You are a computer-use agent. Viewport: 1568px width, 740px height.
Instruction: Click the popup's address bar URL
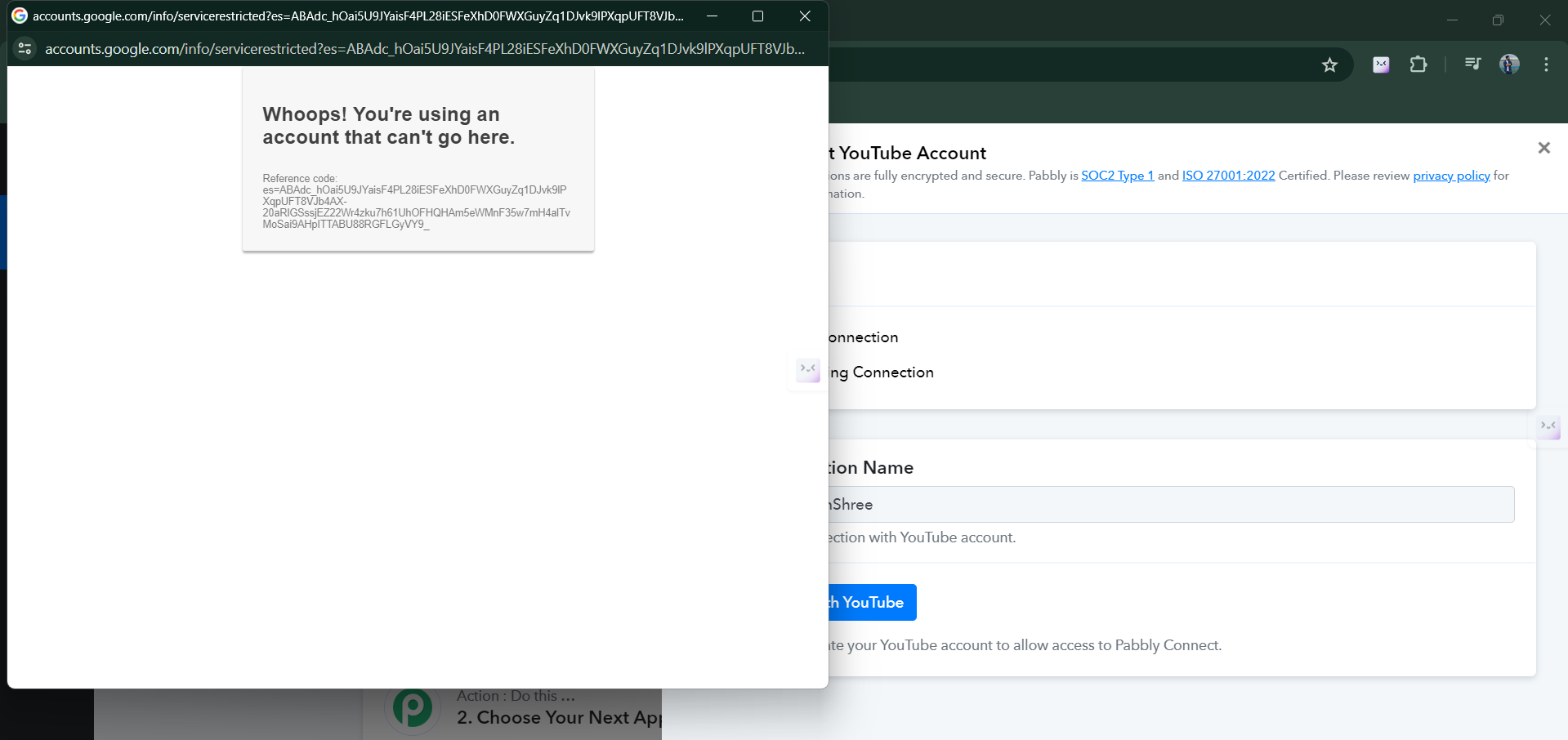[425, 49]
